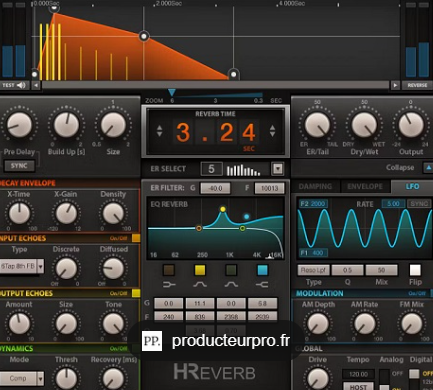Click the envelope start handle at bottom left
Image resolution: width=433 pixels, height=390 pixels.
tap(35, 74)
